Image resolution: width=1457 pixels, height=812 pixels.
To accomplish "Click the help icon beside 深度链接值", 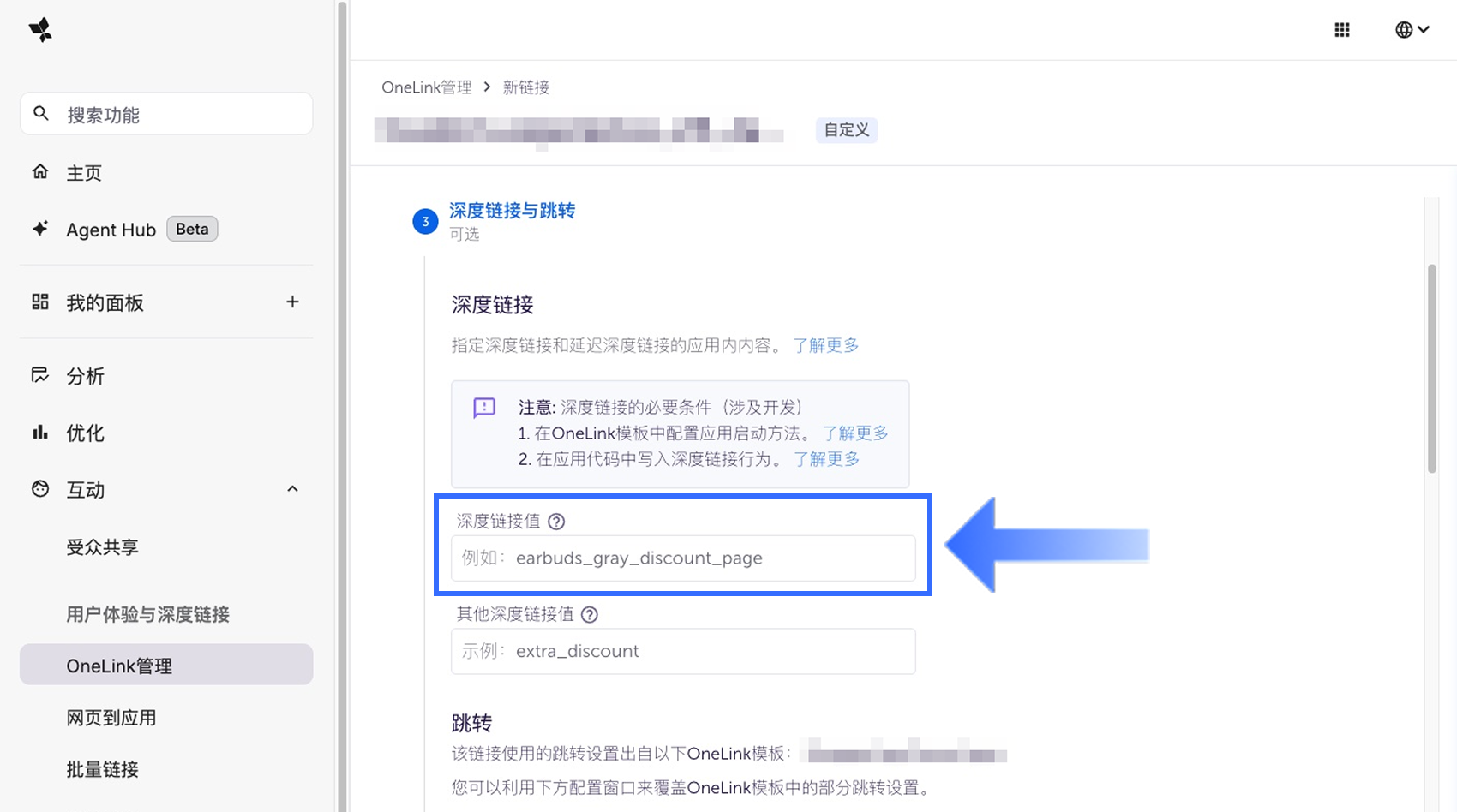I will (x=556, y=522).
